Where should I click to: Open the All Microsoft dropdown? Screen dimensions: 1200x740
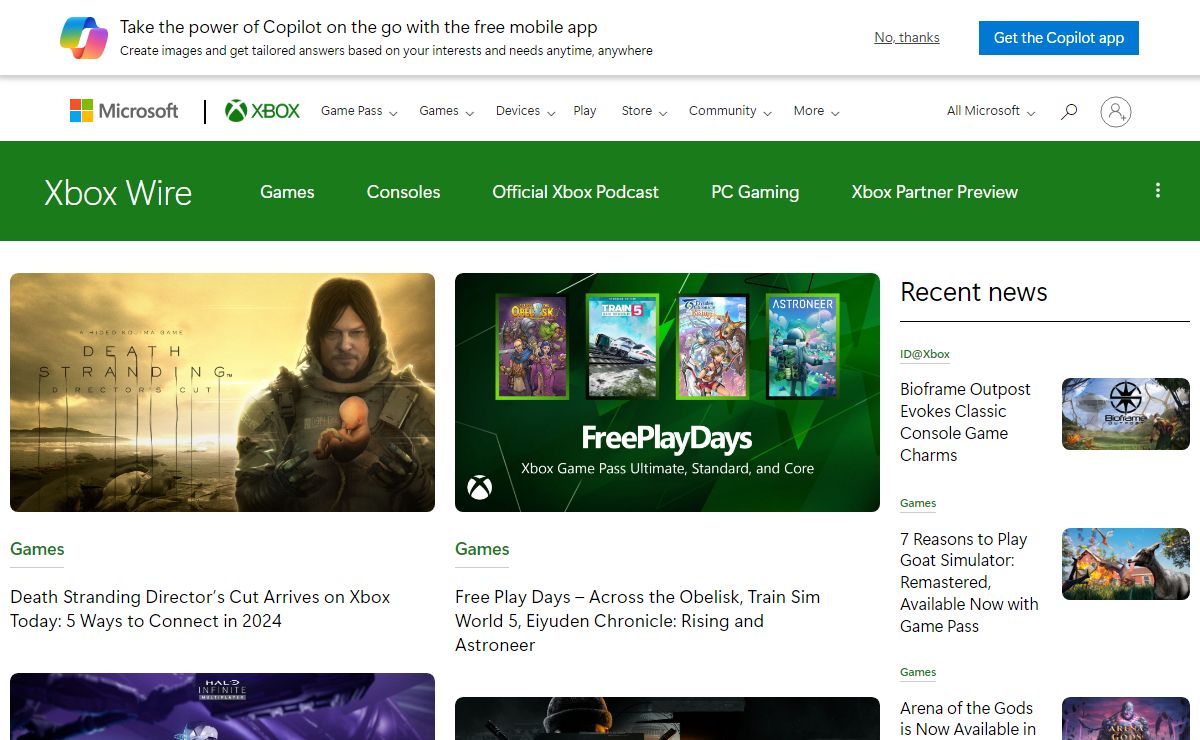(x=990, y=111)
